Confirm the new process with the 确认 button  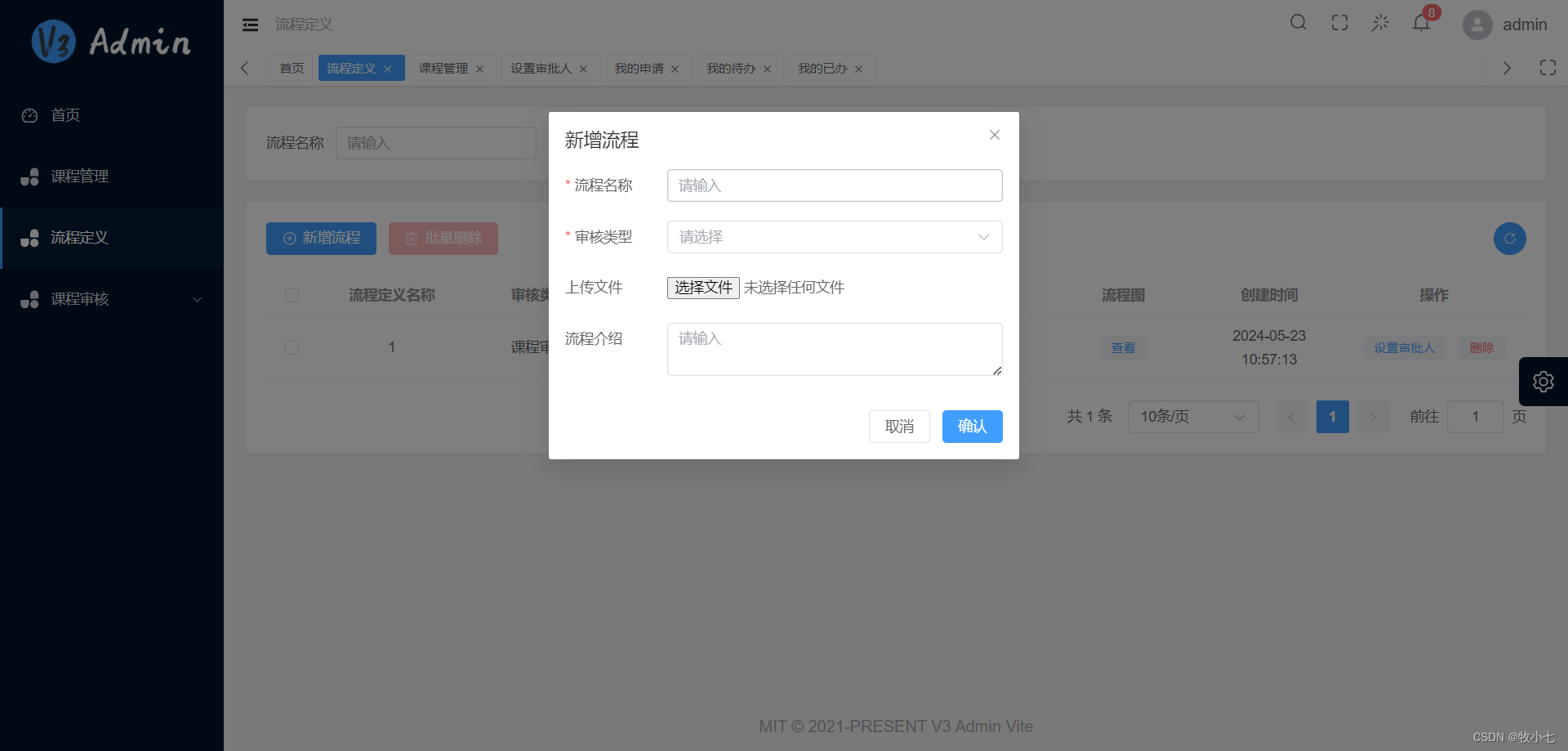pos(972,426)
